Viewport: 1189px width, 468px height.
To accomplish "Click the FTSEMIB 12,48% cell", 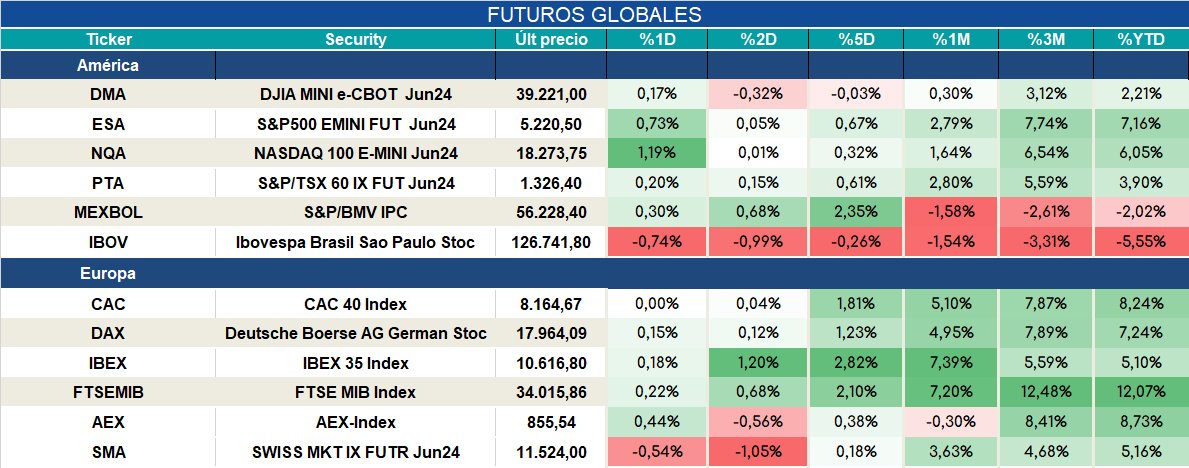I will pyautogui.click(x=1046, y=393).
